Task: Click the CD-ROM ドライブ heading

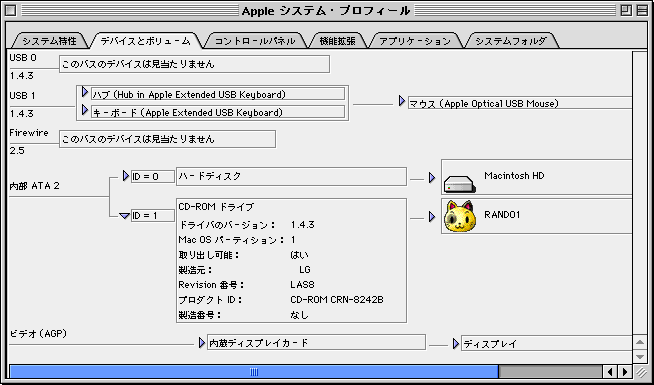Action: [x=216, y=206]
